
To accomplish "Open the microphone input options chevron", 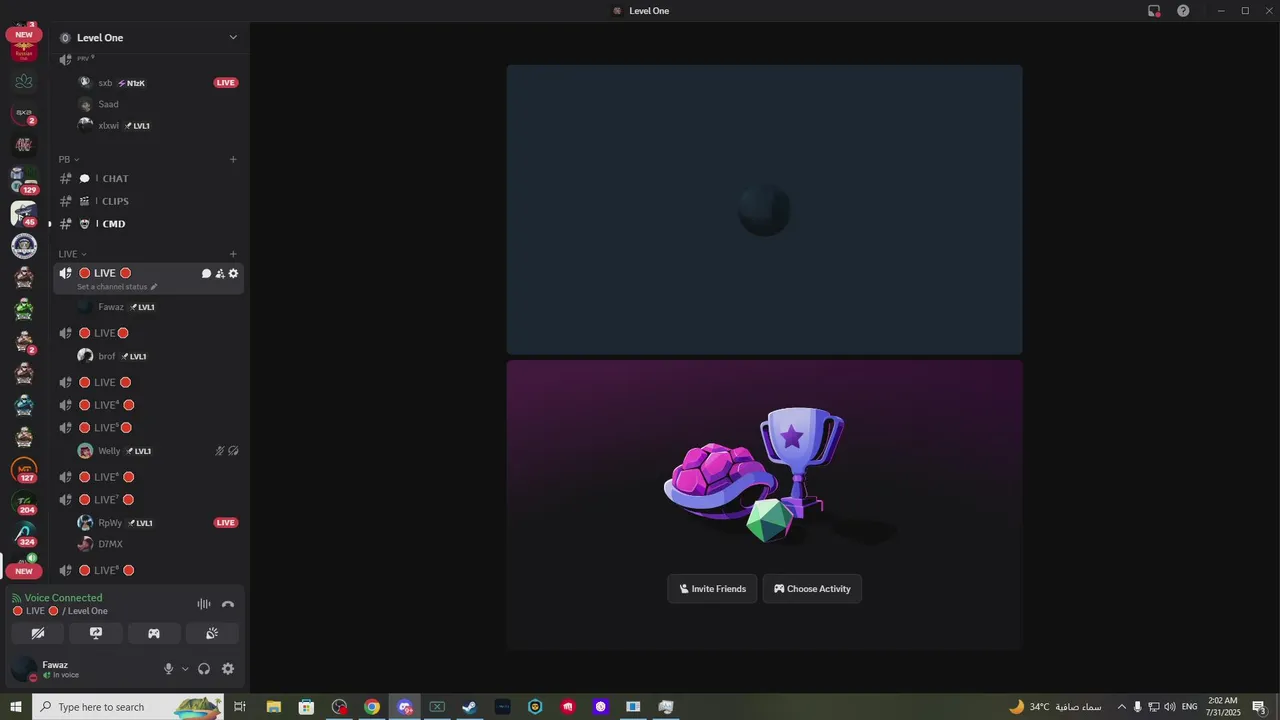I will click(x=184, y=669).
